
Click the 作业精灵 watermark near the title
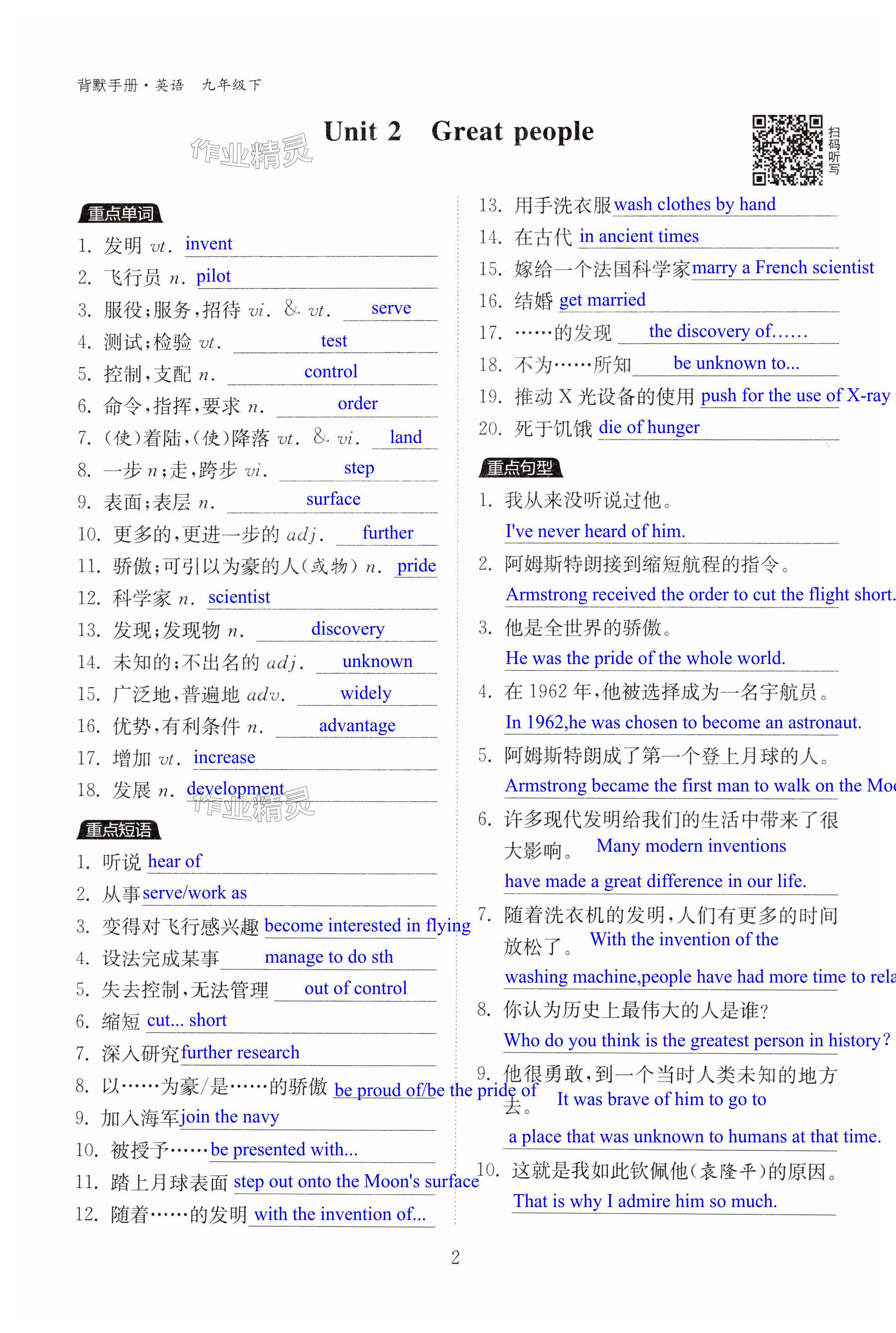click(x=251, y=152)
